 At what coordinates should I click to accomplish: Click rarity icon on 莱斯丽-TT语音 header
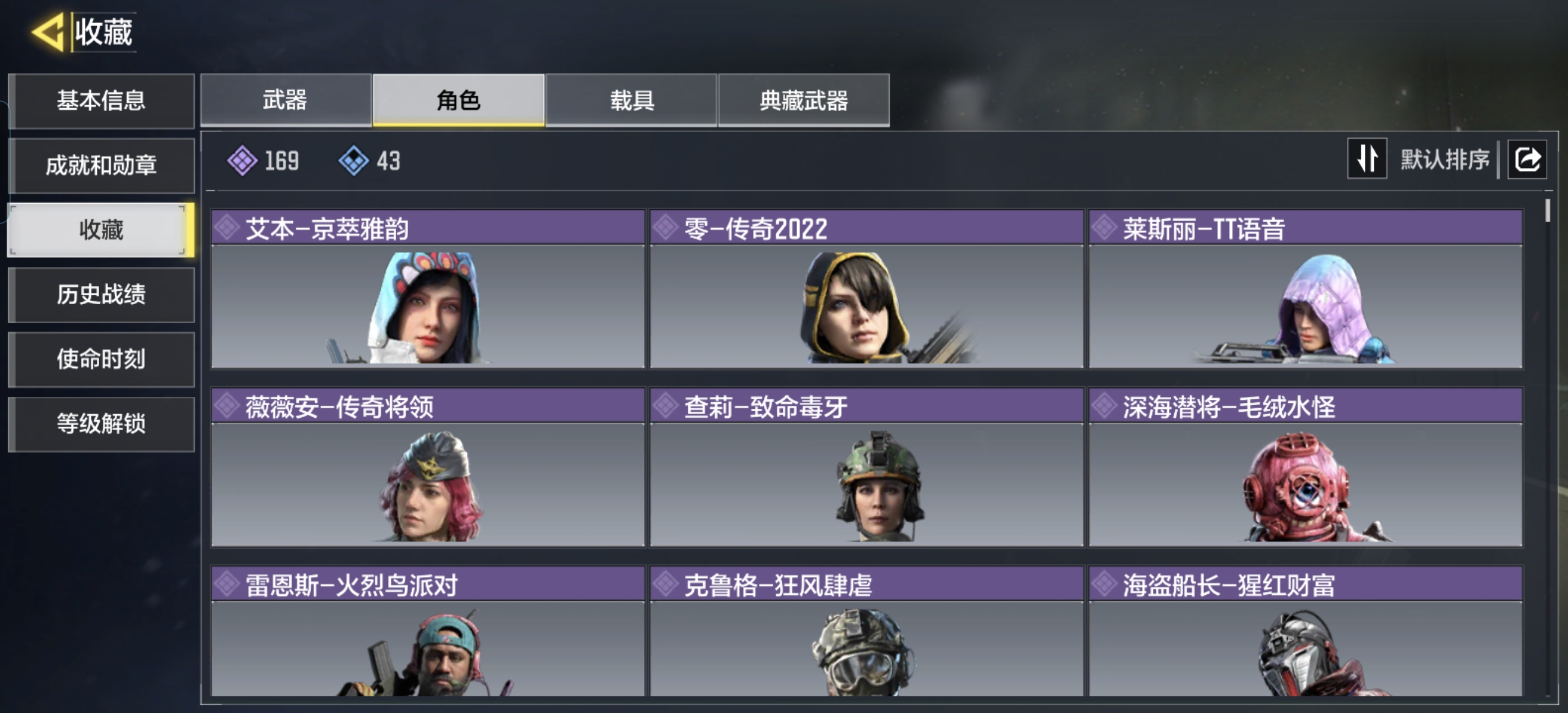(1104, 228)
